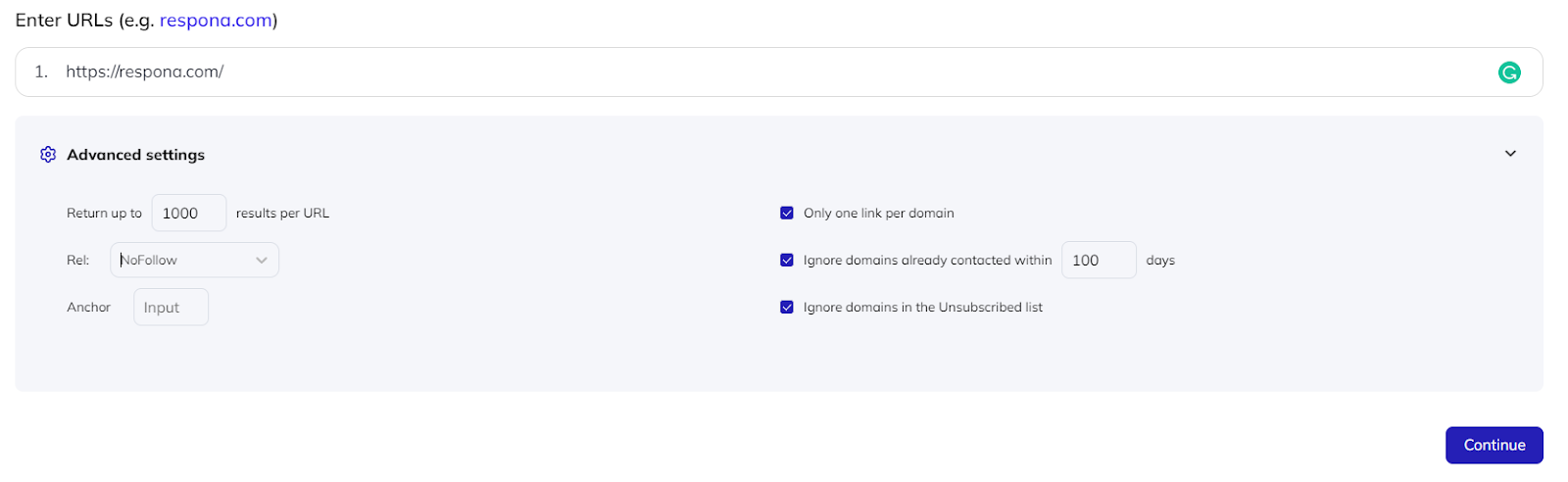Click the Continue button
Image resolution: width=1568 pixels, height=482 pixels.
1494,445
